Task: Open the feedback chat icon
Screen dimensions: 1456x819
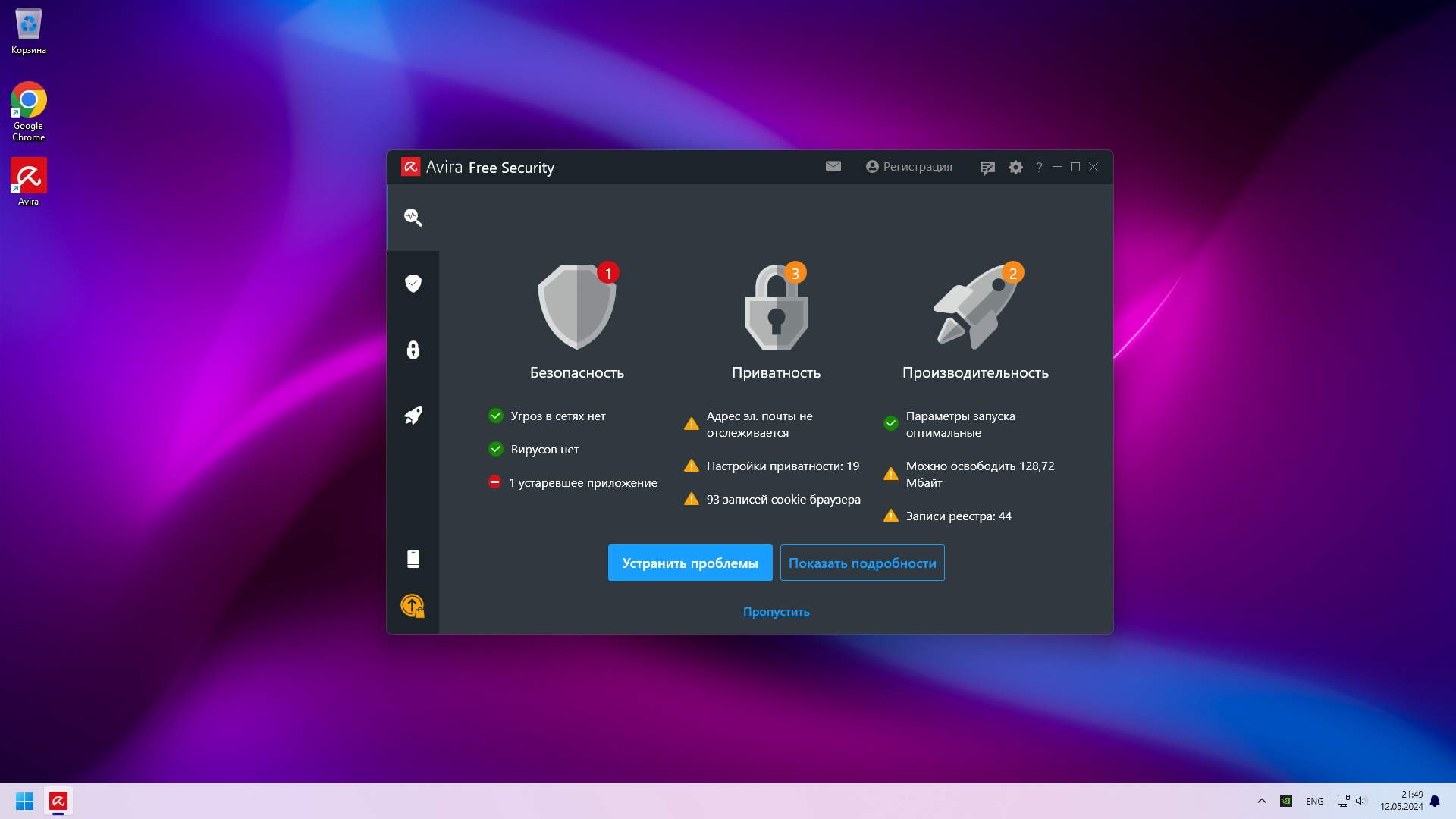Action: tap(987, 168)
